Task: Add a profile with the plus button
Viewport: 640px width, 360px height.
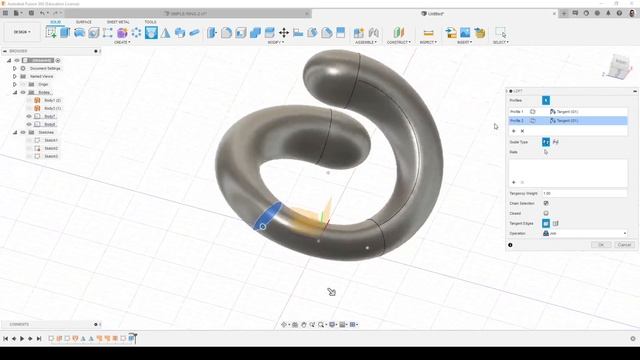Action: pyautogui.click(x=513, y=131)
